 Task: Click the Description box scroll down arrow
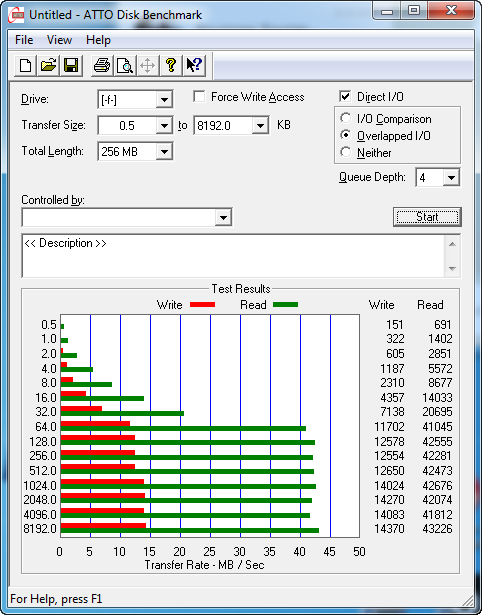452,269
